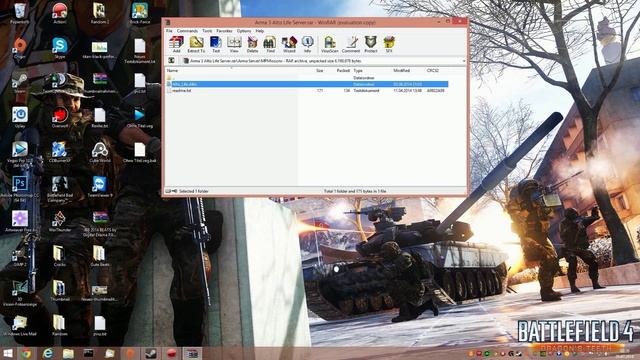Click the Uplay desktop icon

(x=20, y=117)
